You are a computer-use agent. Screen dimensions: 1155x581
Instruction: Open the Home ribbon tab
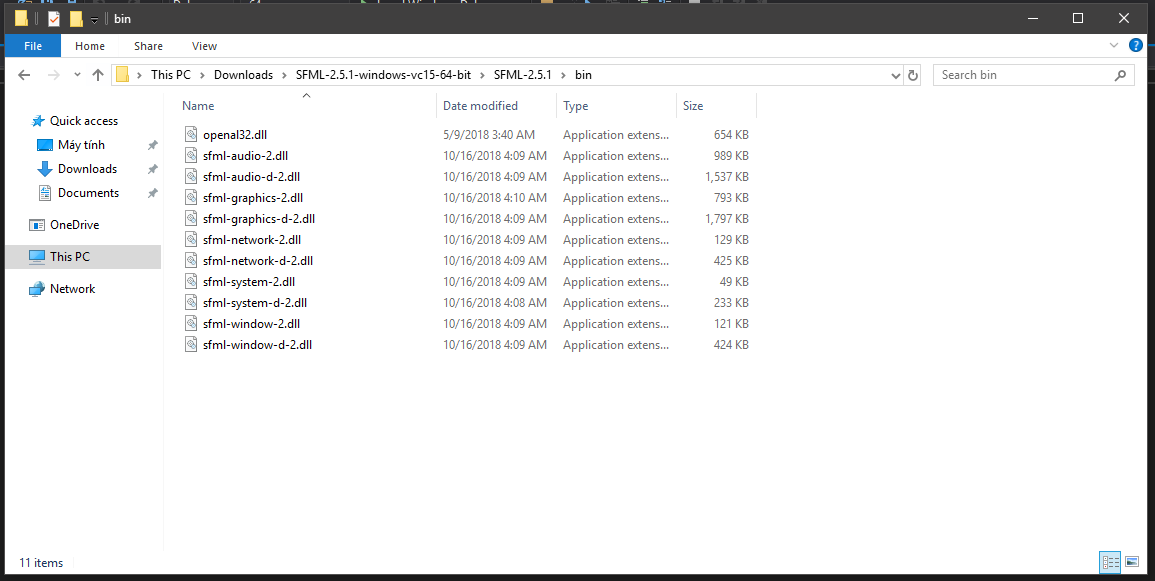point(90,46)
